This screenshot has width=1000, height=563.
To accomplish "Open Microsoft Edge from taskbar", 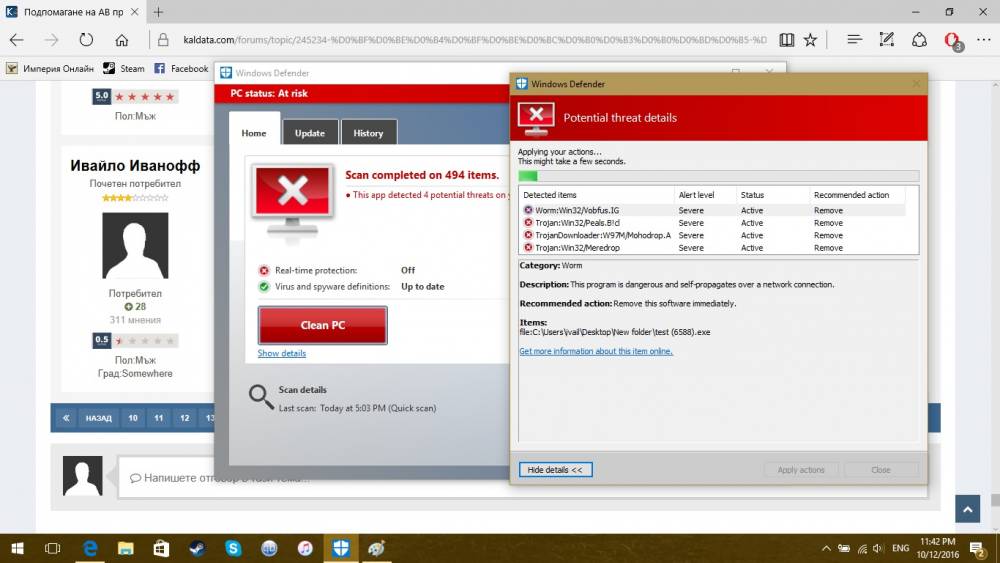I will click(x=90, y=548).
